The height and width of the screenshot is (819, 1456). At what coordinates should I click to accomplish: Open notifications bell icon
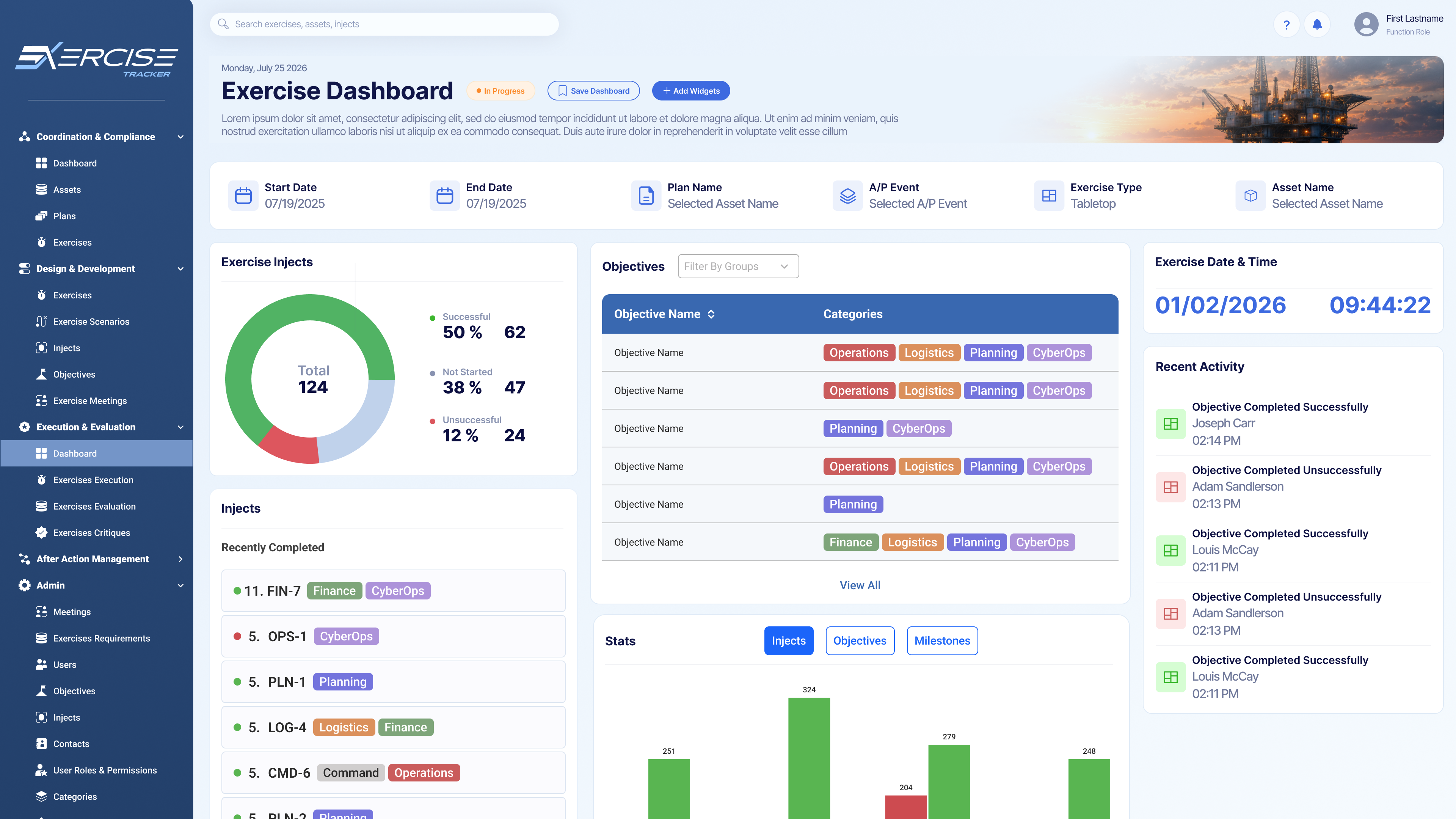(1317, 24)
